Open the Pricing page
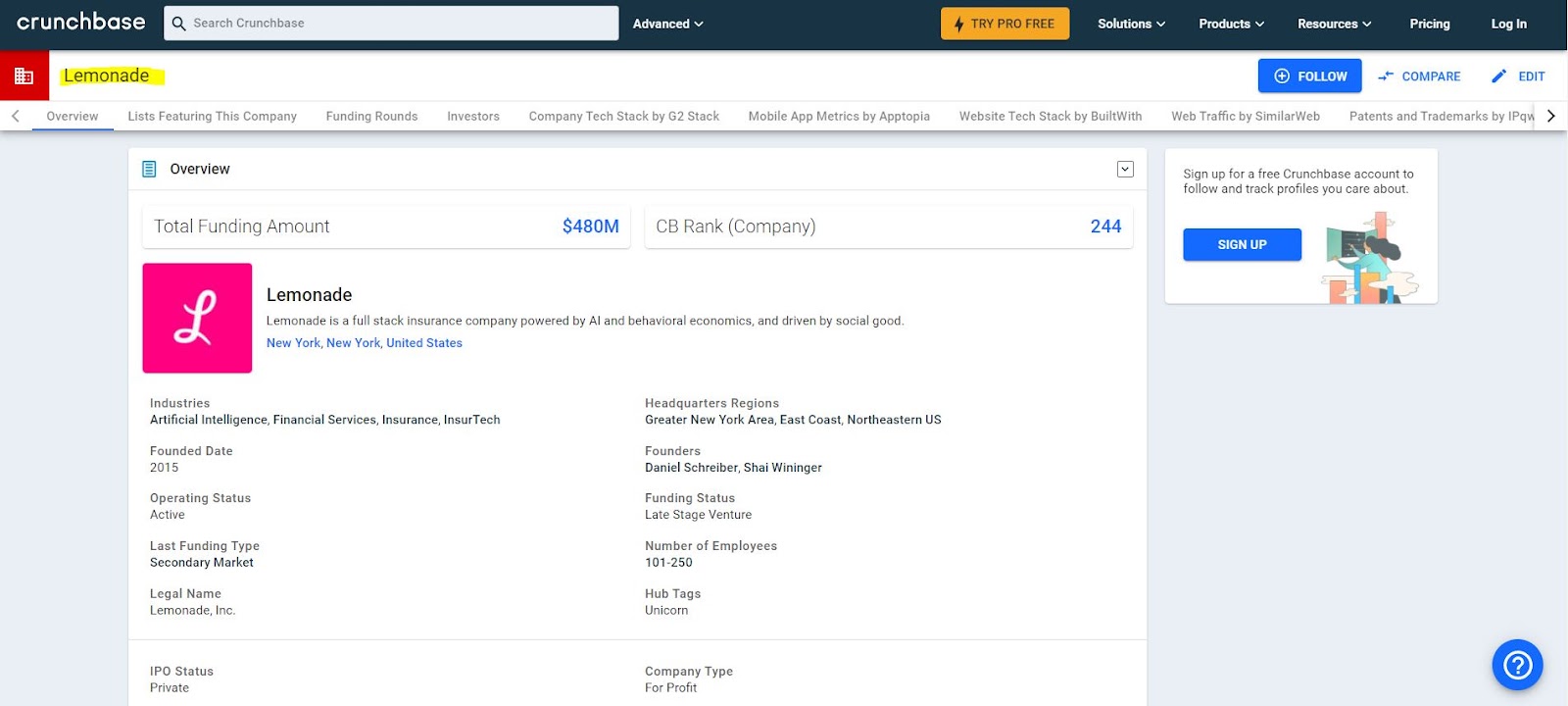Viewport: 1568px width, 706px height. tap(1430, 24)
